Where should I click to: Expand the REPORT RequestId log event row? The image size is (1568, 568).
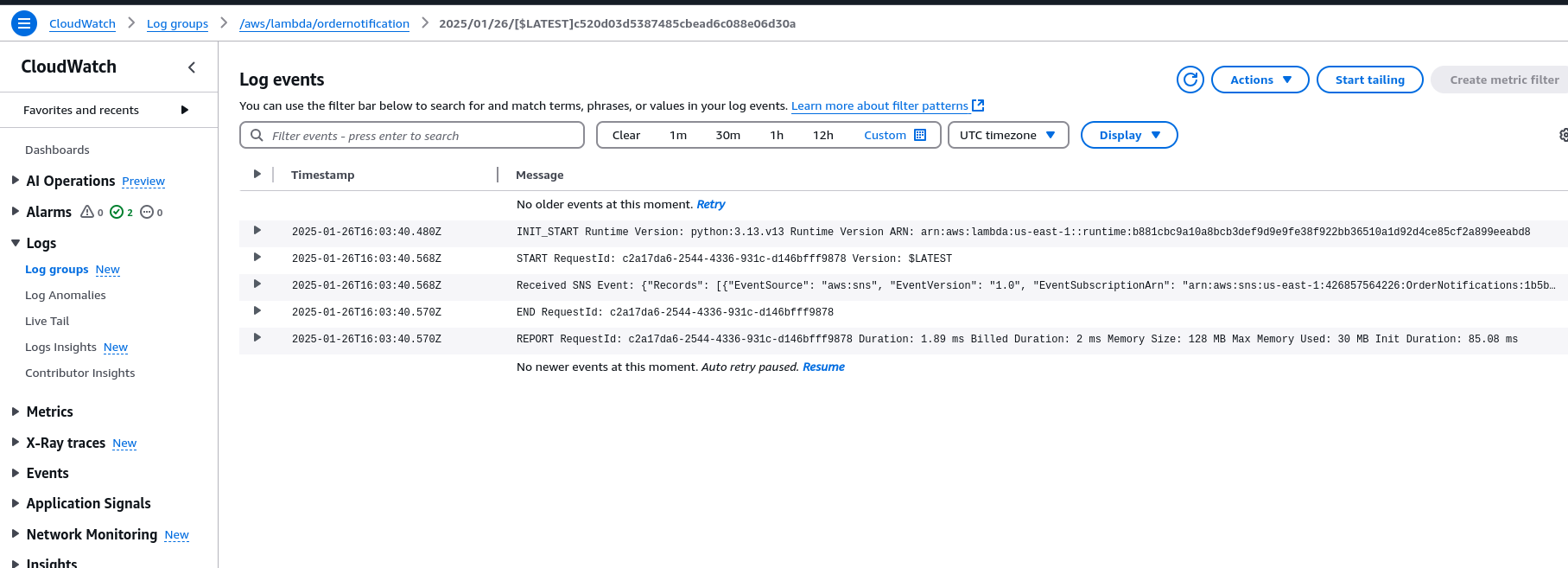[257, 337]
